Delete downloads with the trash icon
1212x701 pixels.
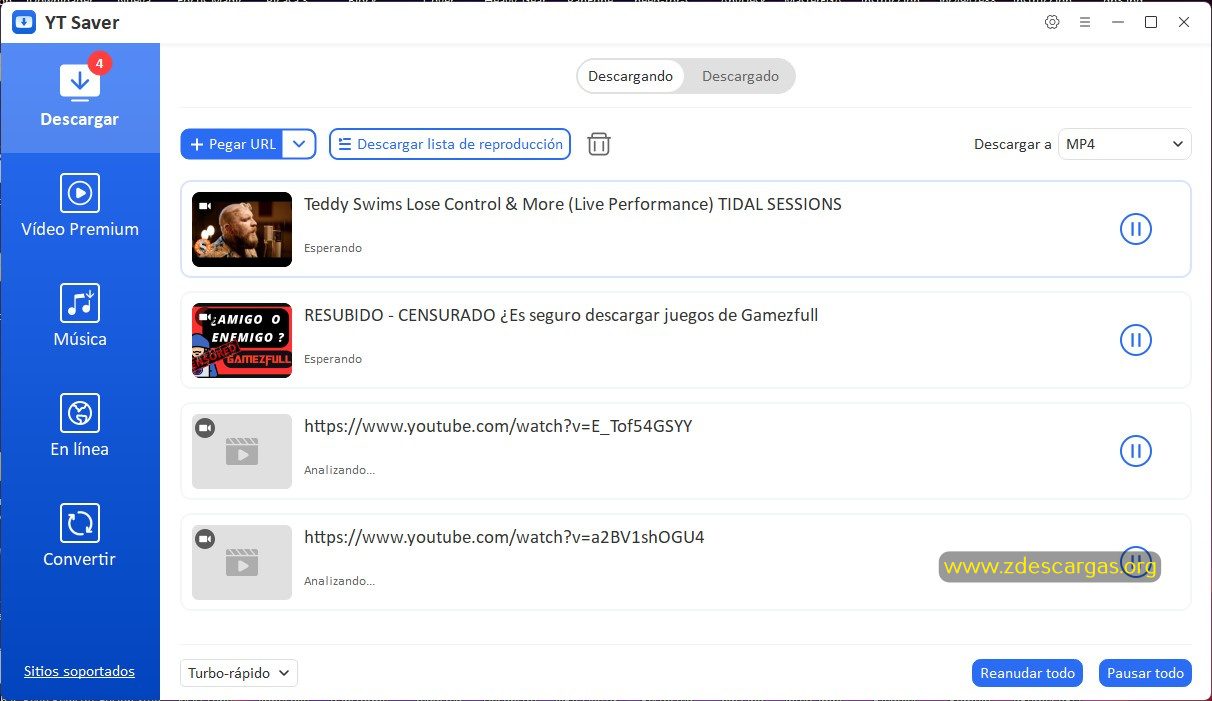click(599, 144)
